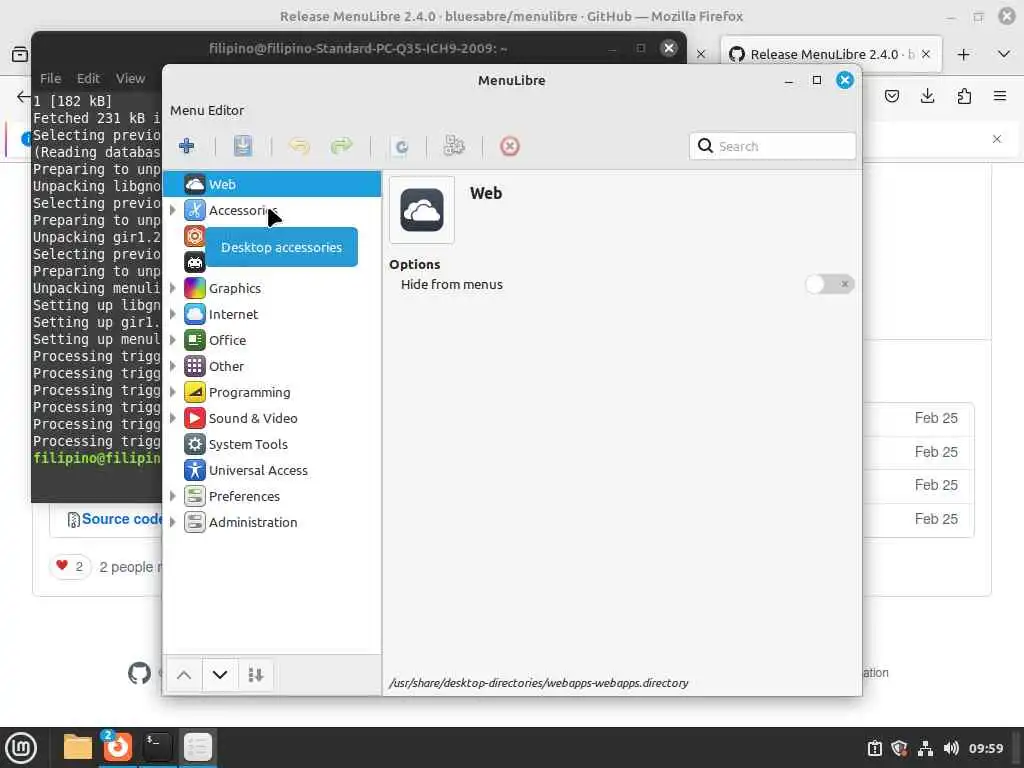Click the Revert toolbar icon
The height and width of the screenshot is (768, 1024).
pyautogui.click(x=402, y=146)
